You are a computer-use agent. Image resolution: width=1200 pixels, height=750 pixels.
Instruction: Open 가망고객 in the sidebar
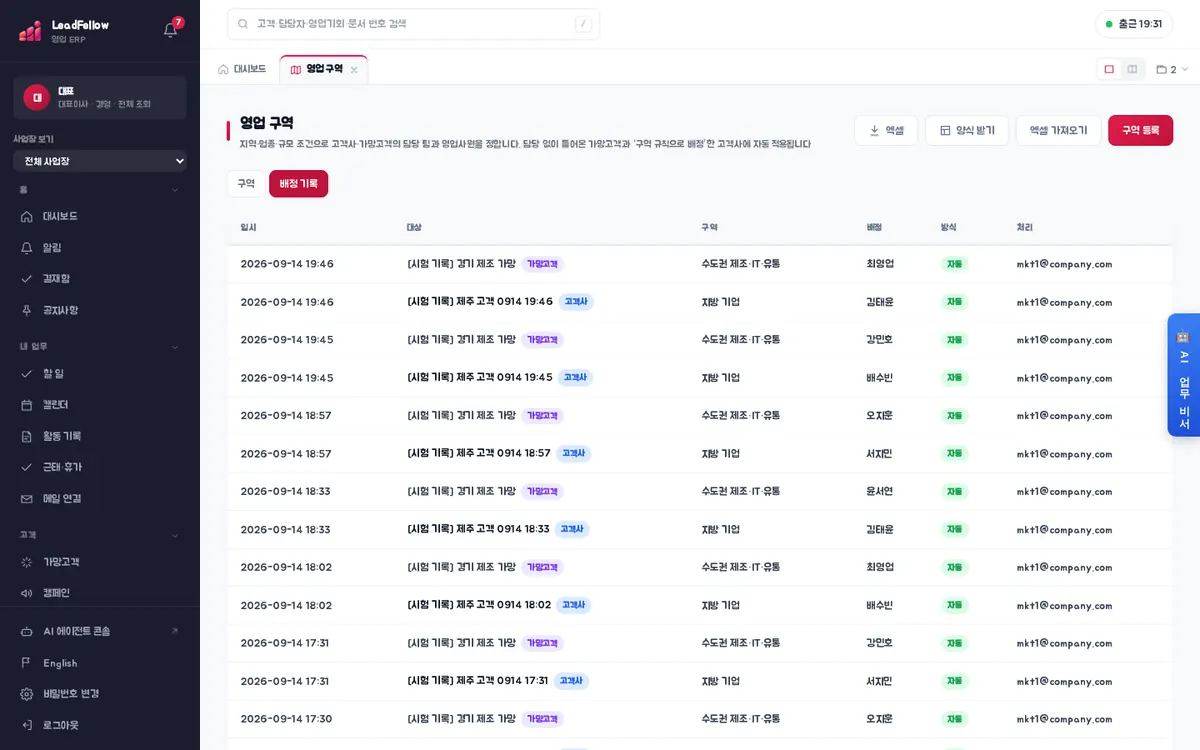tap(100, 562)
